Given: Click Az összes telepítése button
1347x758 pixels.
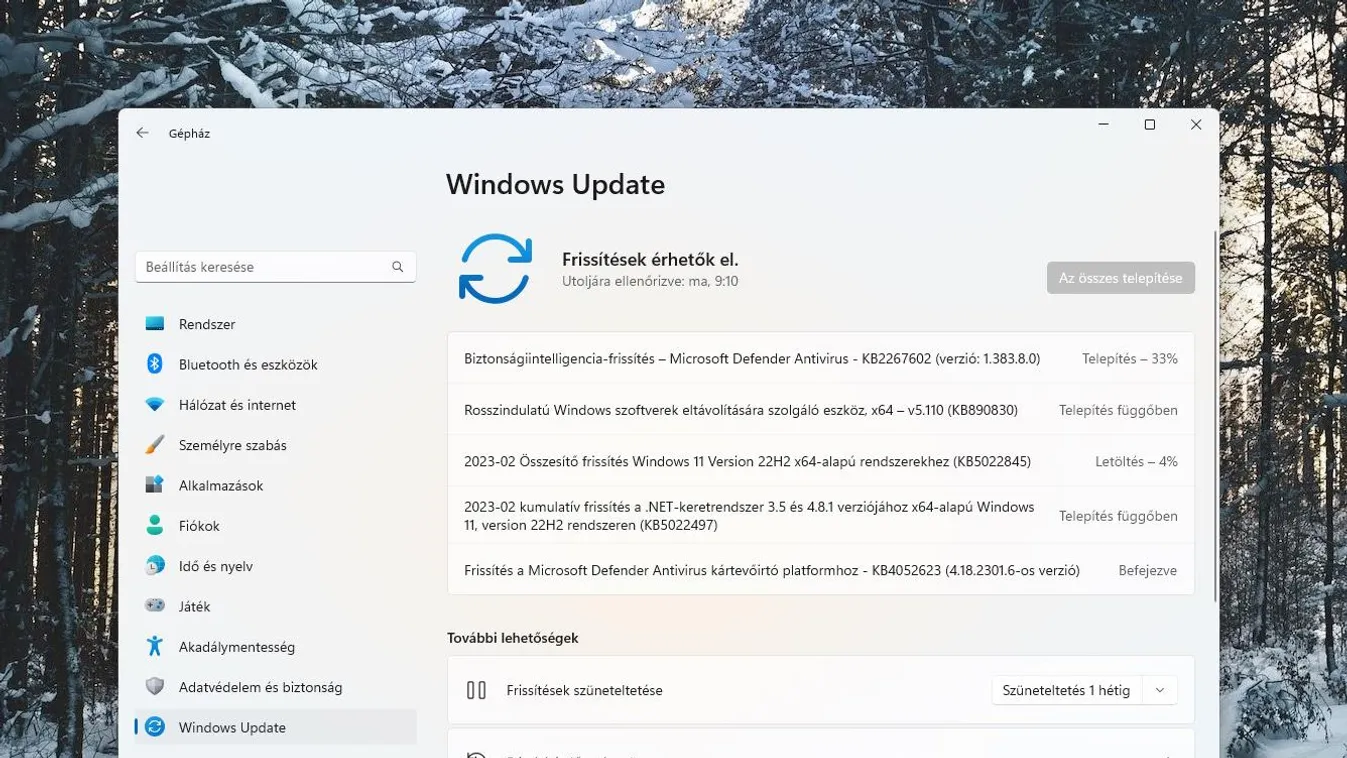Looking at the screenshot, I should (1120, 278).
